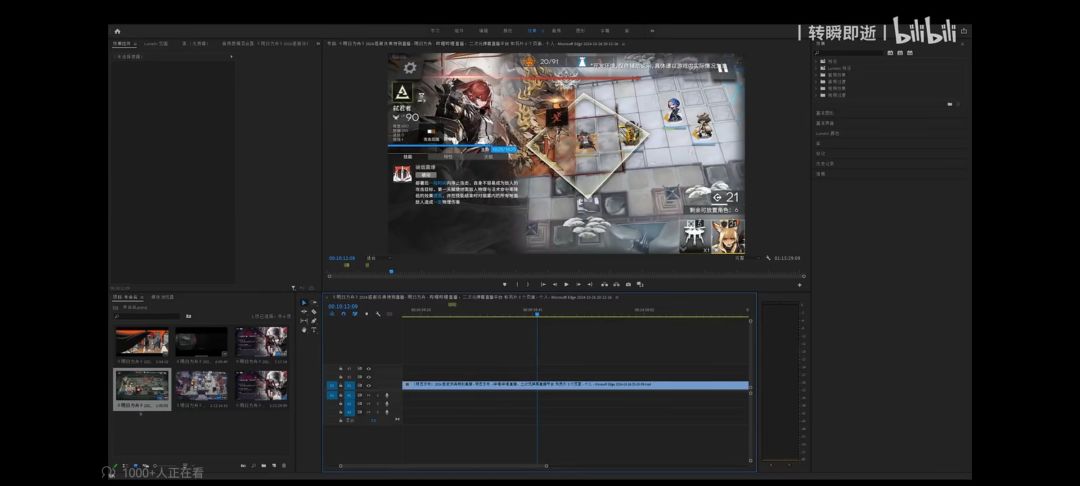Toggle the first preset filter icon in Effects
Screen dimensions: 1080x486
click(890, 52)
